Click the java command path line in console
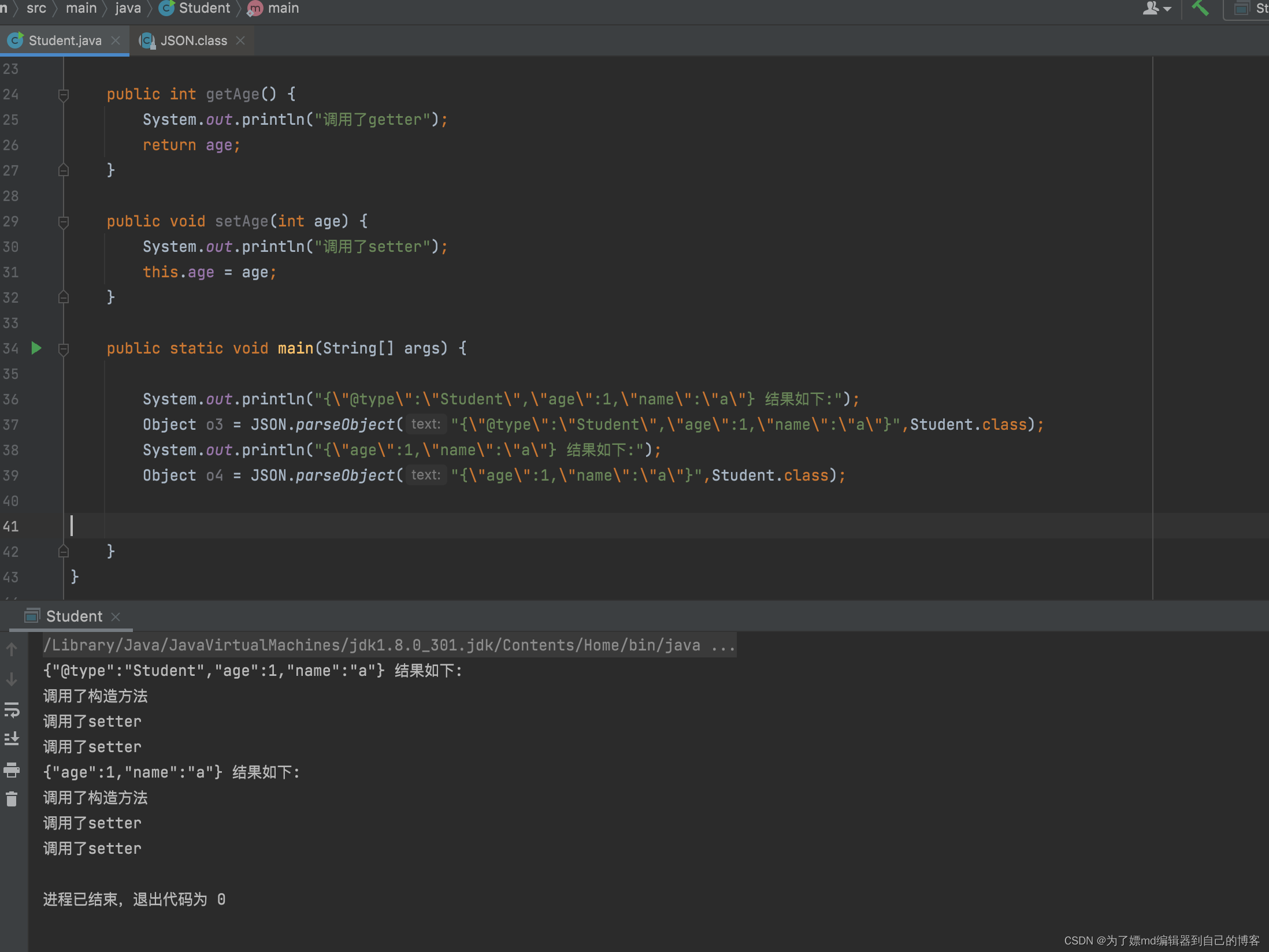Viewport: 1269px width, 952px height. (x=389, y=645)
